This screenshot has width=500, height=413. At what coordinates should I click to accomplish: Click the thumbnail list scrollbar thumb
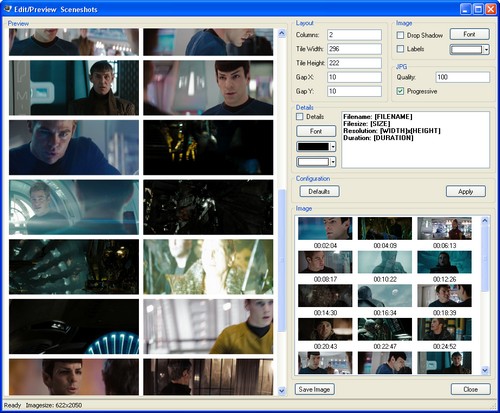pyautogui.click(x=485, y=259)
